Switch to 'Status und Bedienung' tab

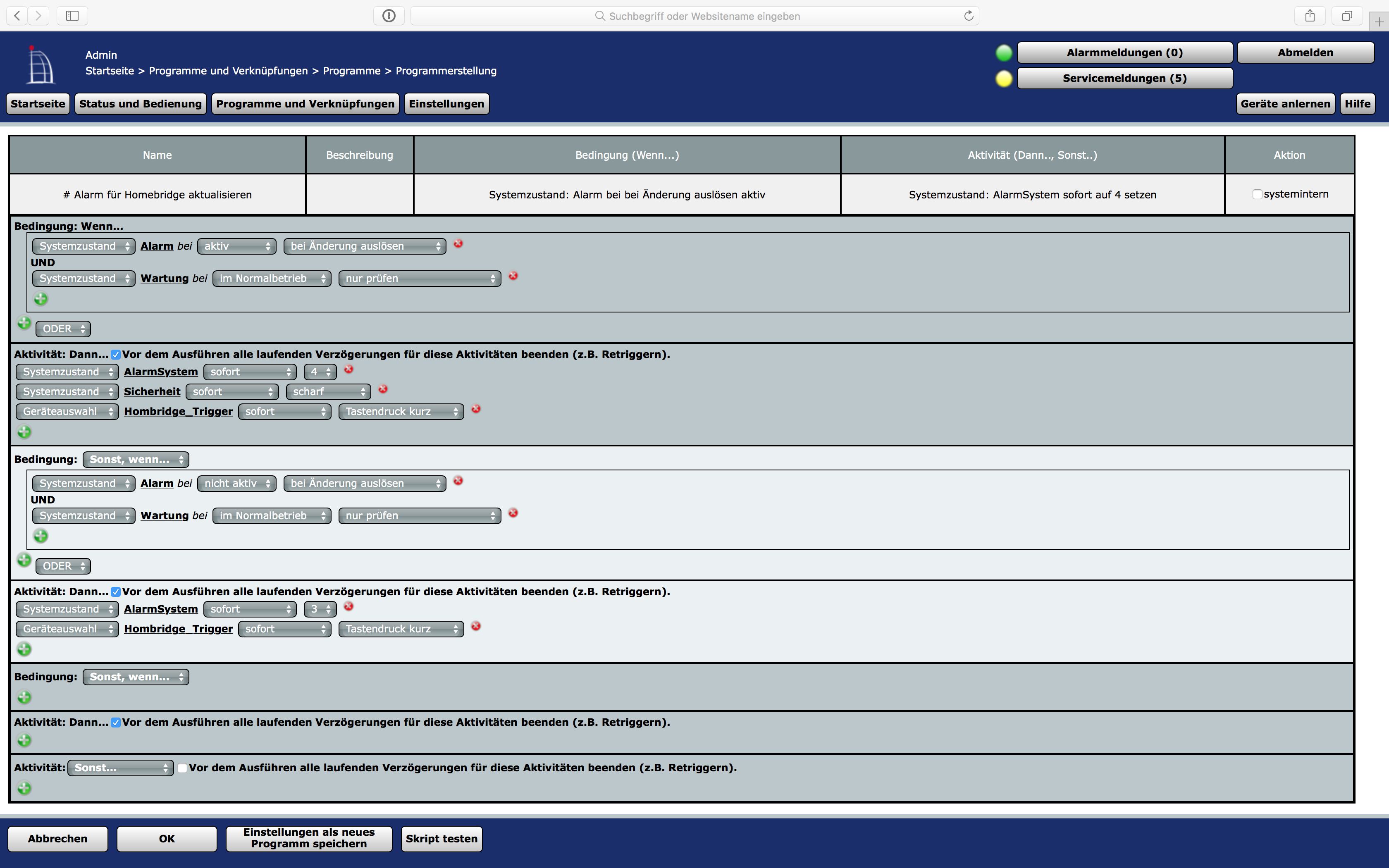(140, 104)
